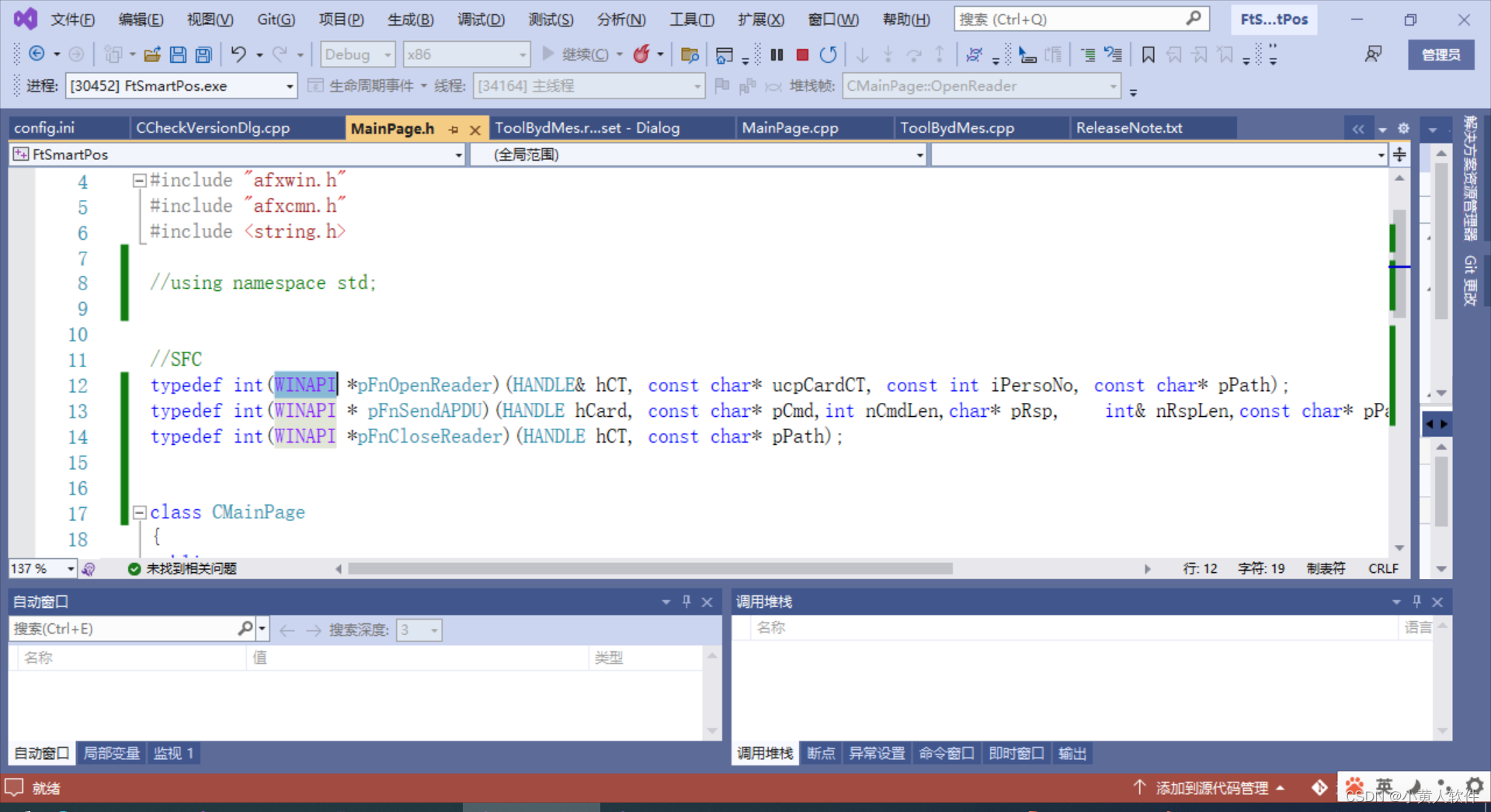The width and height of the screenshot is (1491, 812).
Task: Click the Save All icon
Action: [203, 54]
